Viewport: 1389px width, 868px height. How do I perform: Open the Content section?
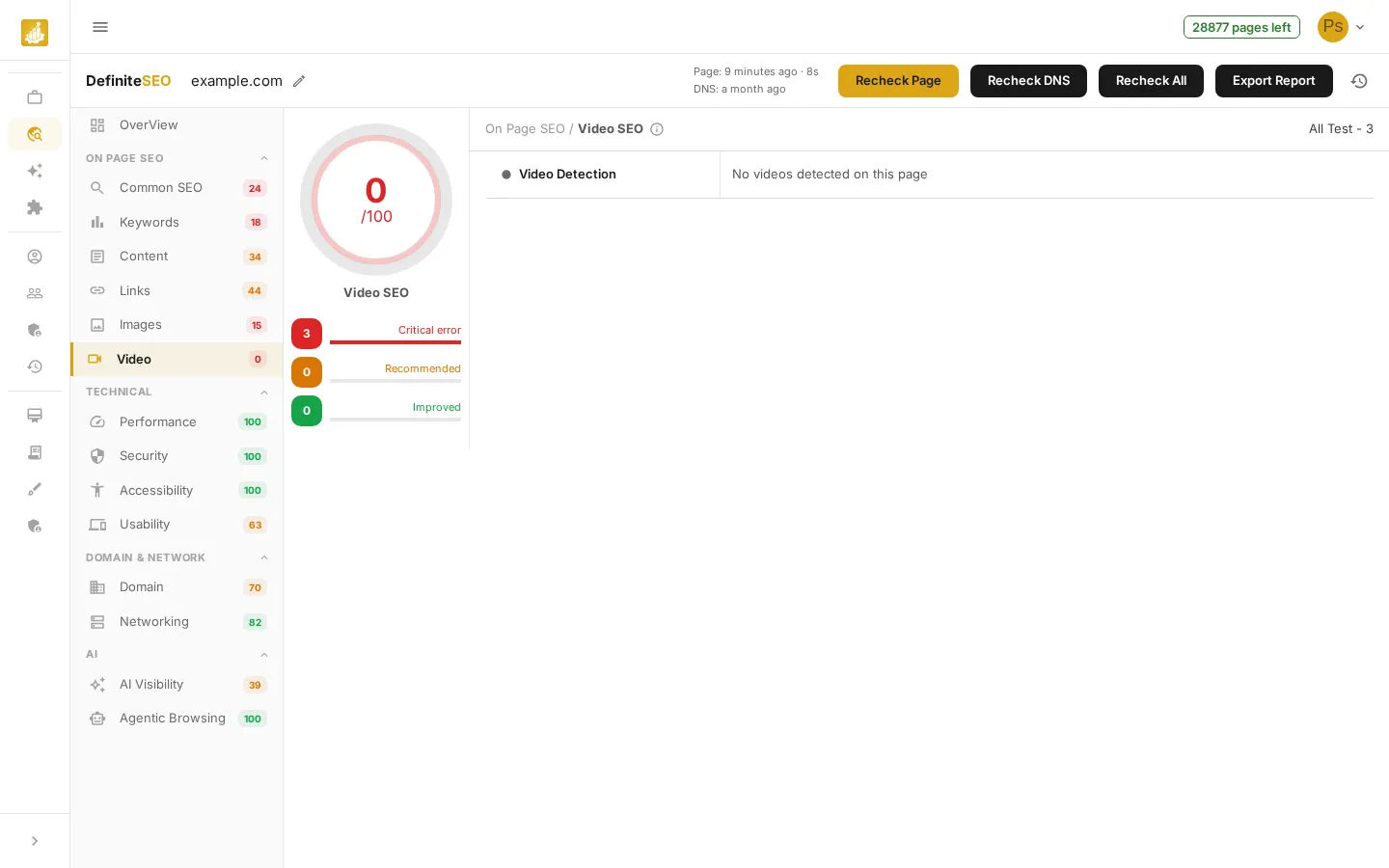click(177, 257)
